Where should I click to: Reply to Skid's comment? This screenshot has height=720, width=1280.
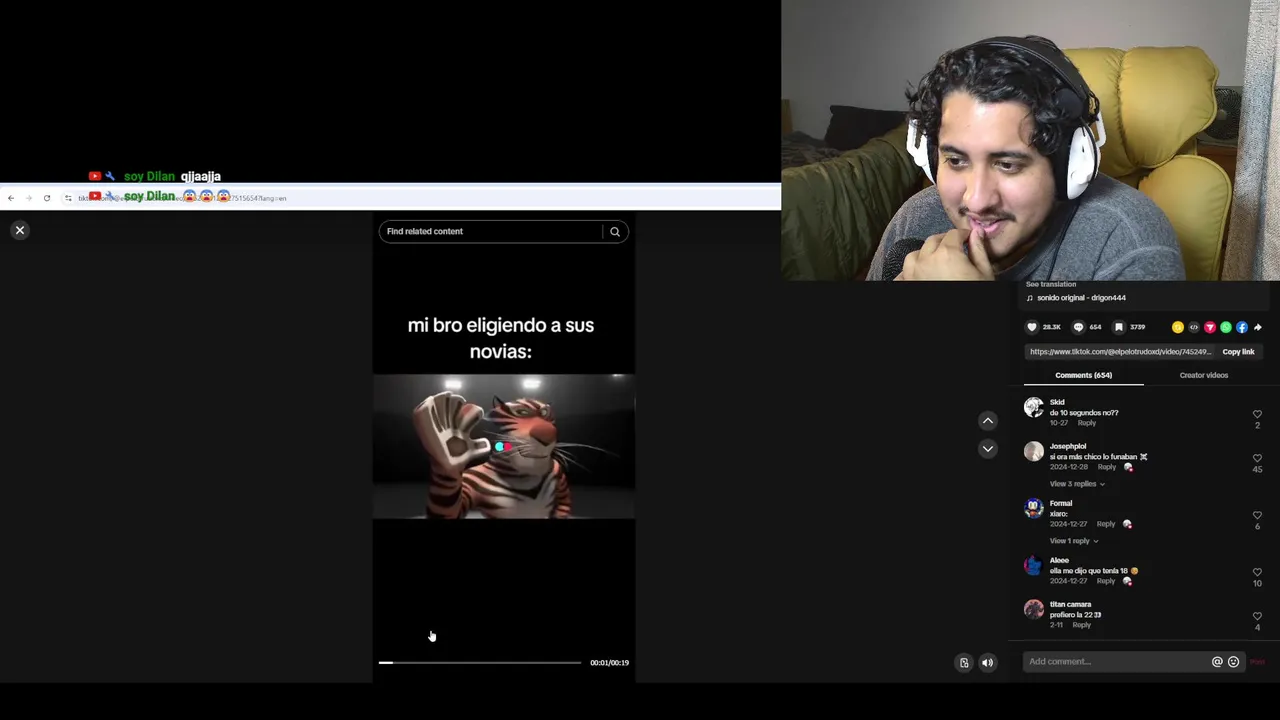1086,423
